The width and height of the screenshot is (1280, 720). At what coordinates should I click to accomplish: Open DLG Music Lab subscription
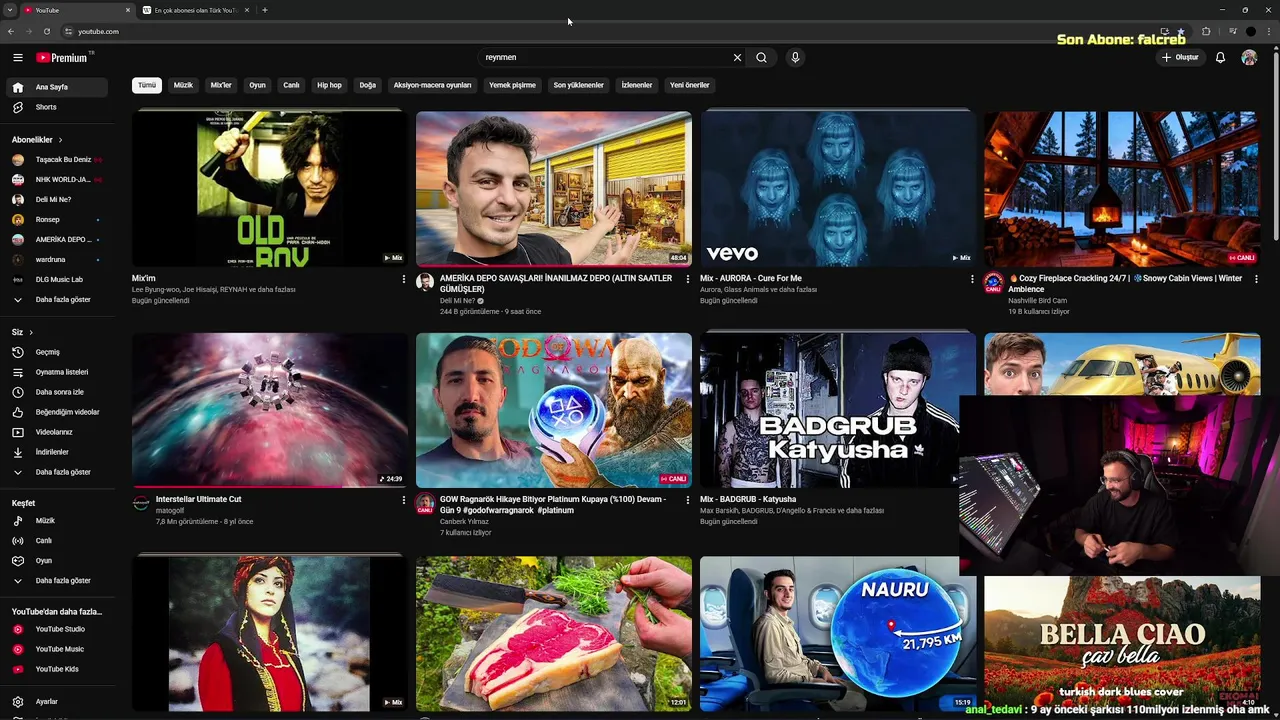coord(59,280)
